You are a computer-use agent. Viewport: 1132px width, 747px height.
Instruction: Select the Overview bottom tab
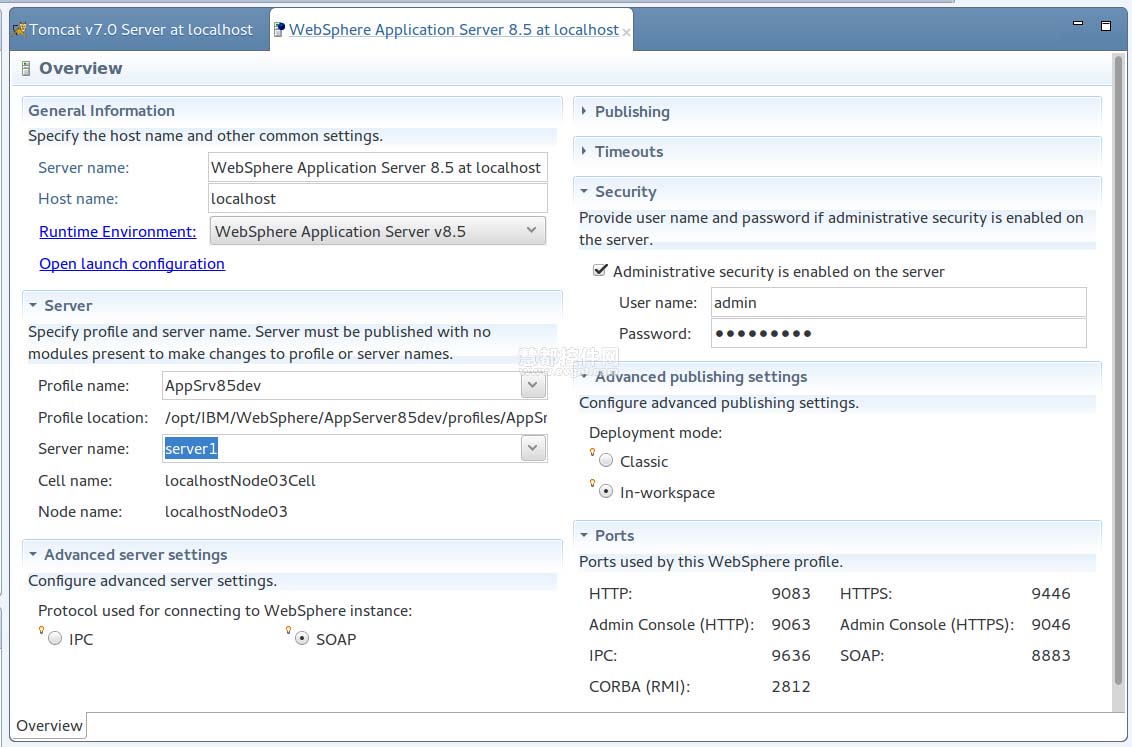[x=49, y=726]
